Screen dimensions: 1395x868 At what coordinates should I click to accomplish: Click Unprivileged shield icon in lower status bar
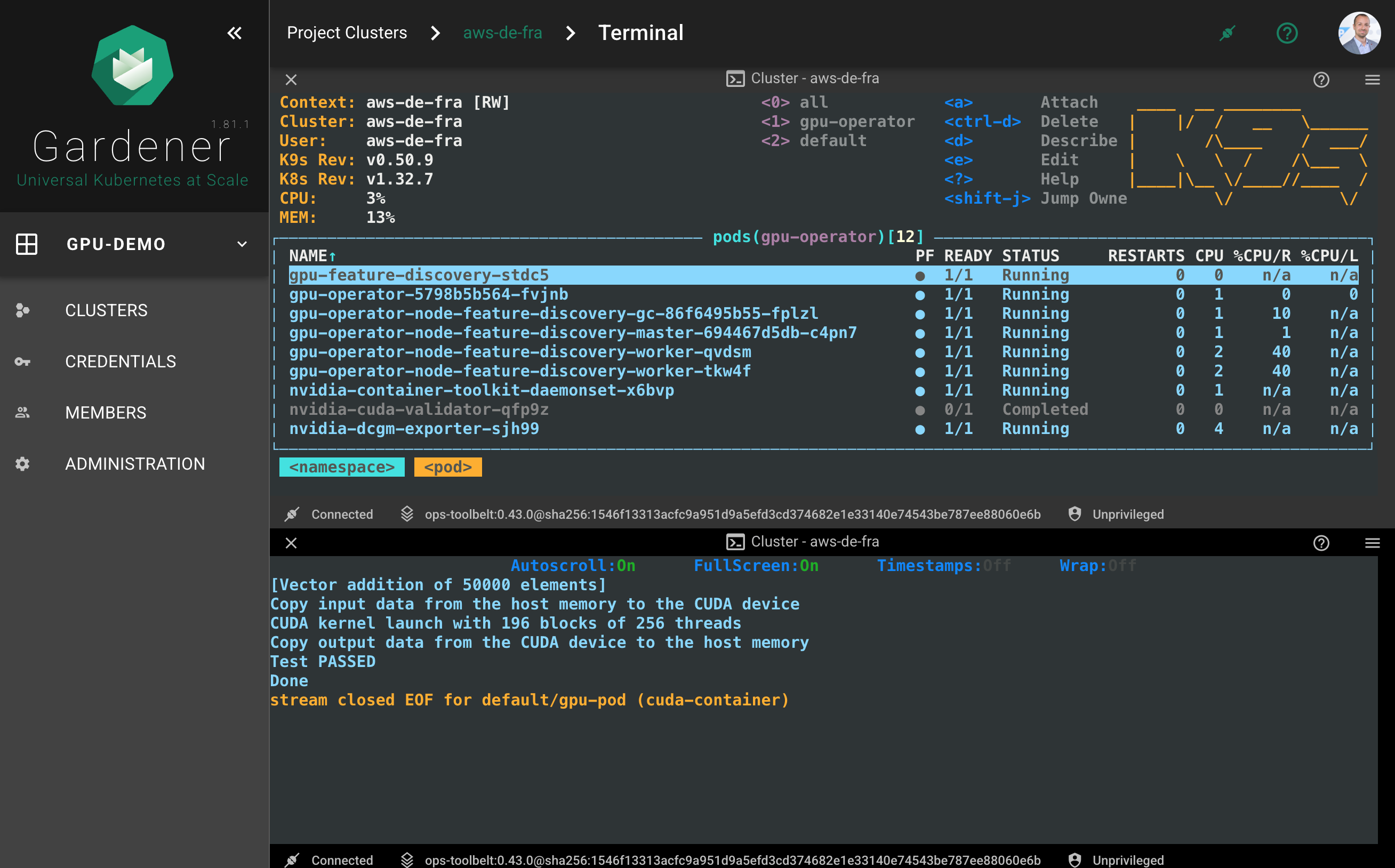pos(1074,860)
